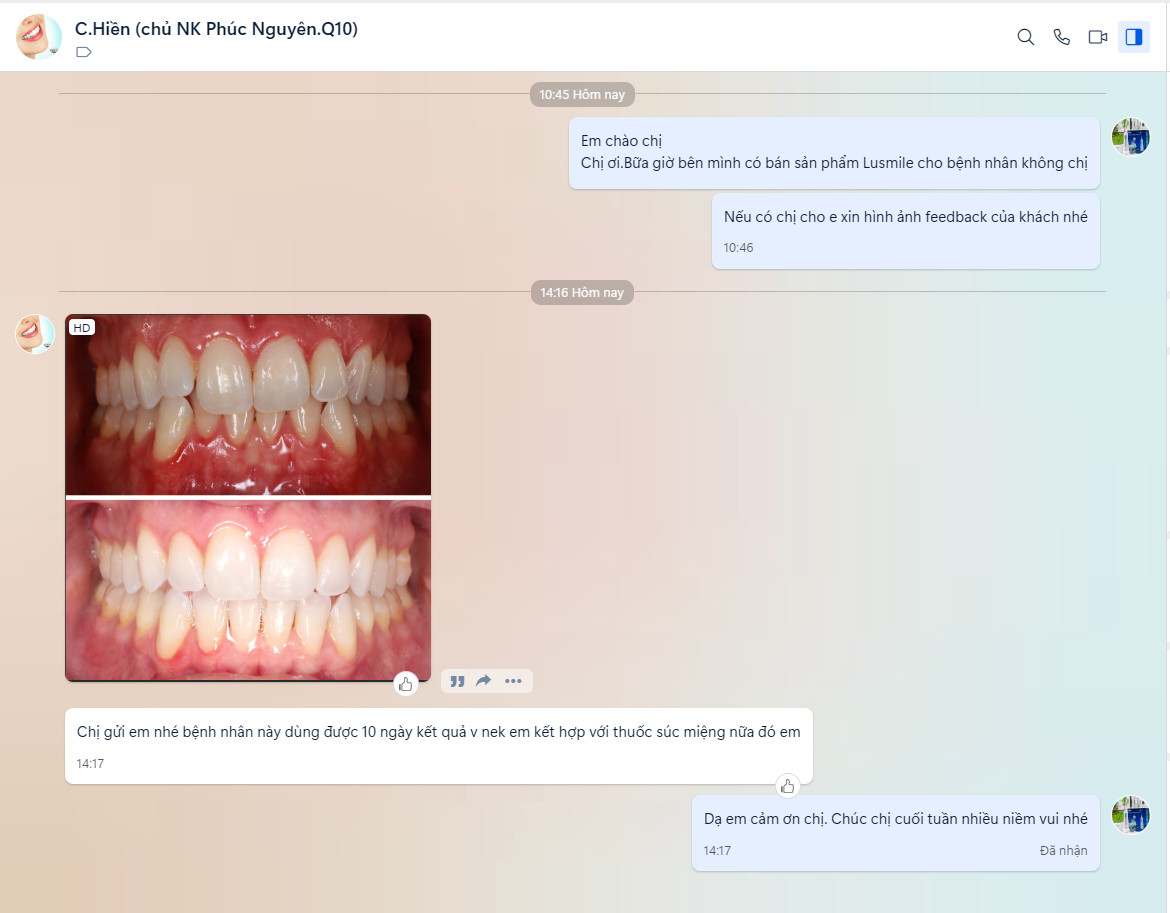Quote reply to the teeth photo
The width and height of the screenshot is (1170, 913).
457,681
